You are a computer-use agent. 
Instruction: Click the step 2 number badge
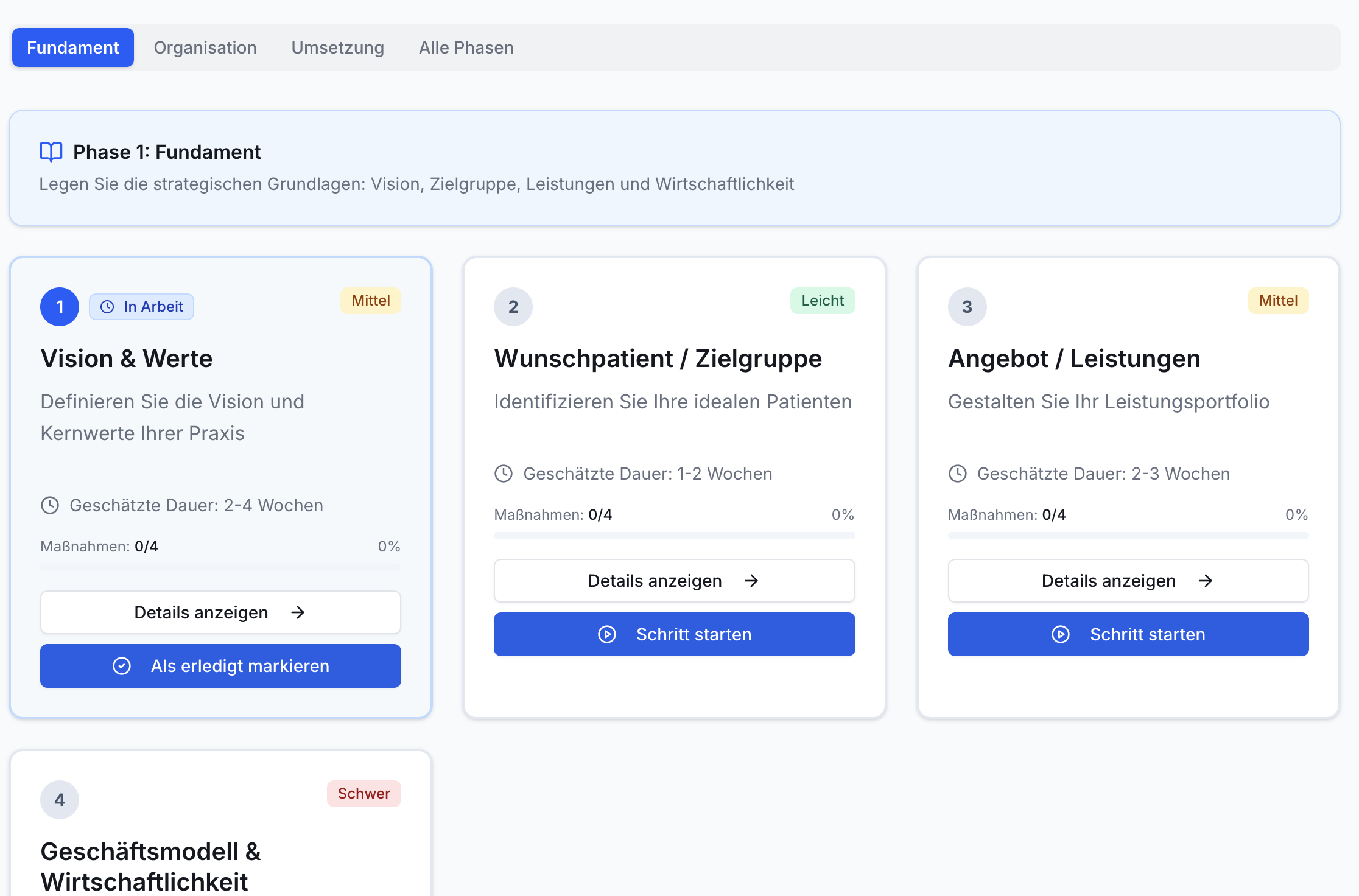513,307
